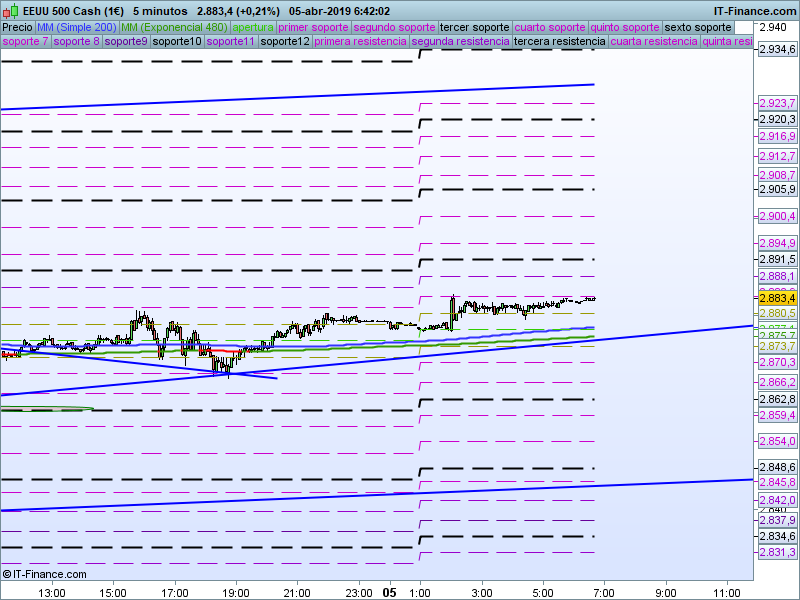Open the IT-Finance.com link top right
Screen dimensions: 800x600
(755, 11)
